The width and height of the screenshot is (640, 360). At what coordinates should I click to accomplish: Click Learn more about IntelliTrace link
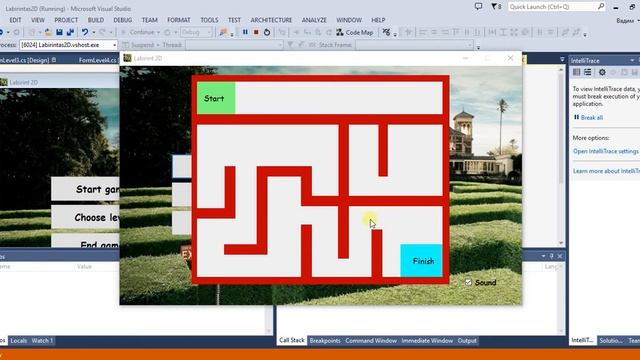click(606, 171)
